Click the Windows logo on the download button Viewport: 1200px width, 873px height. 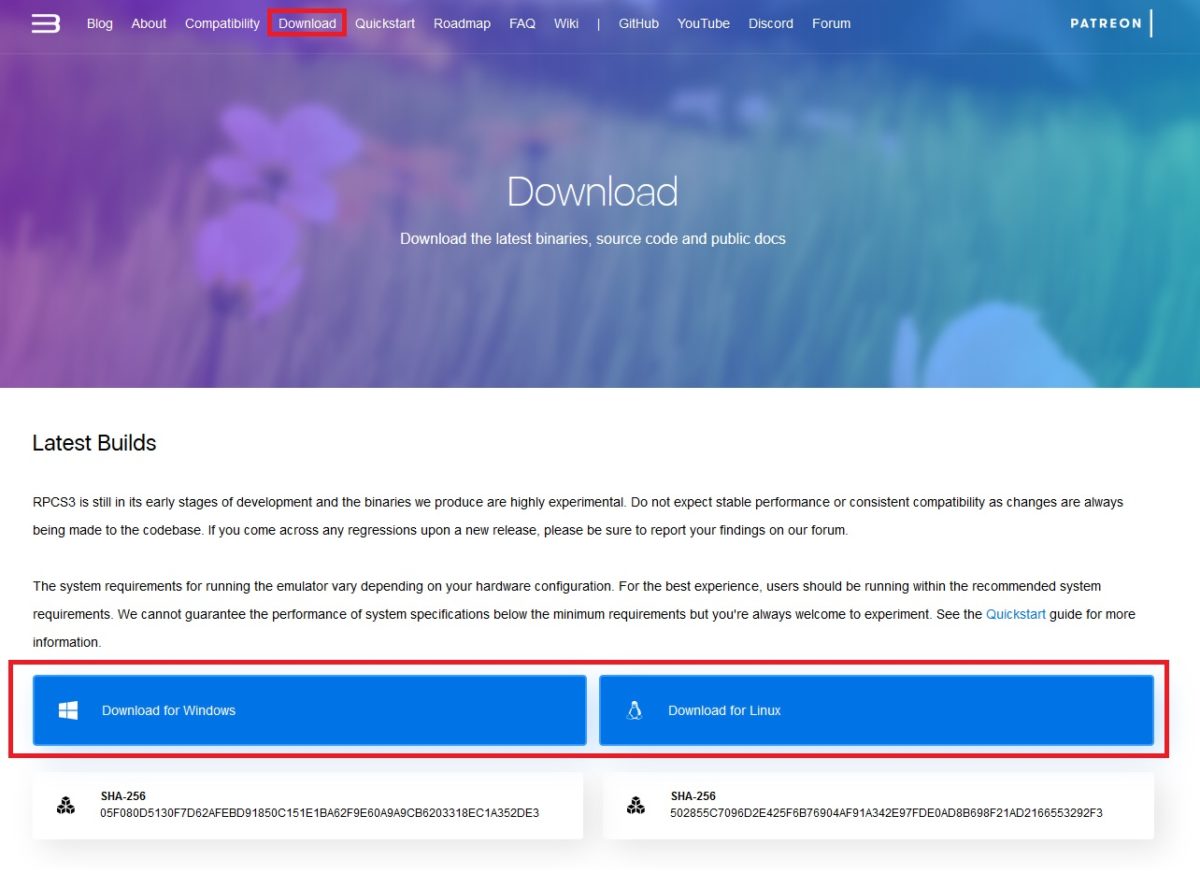[67, 709]
